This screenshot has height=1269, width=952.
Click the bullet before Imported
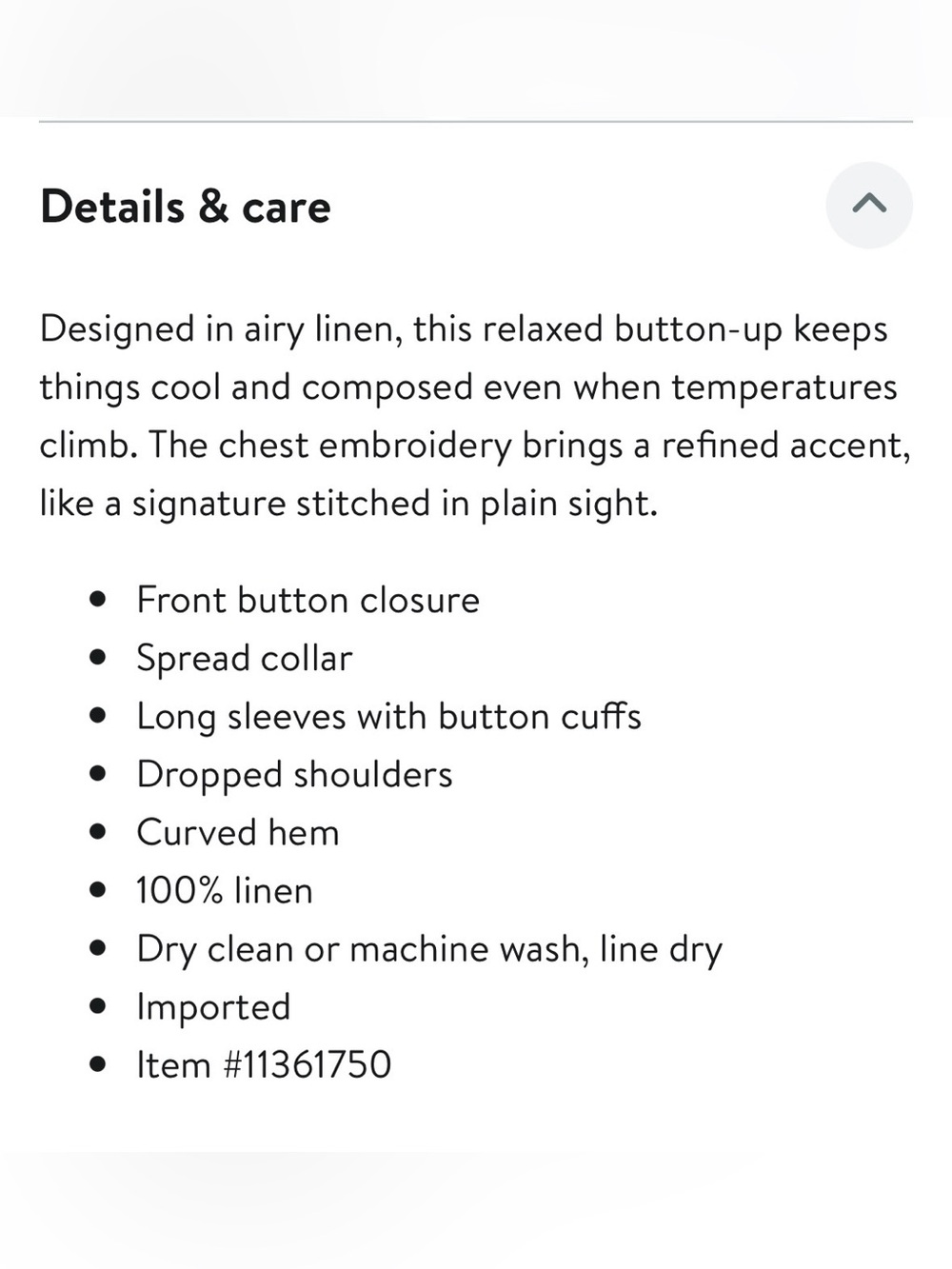pyautogui.click(x=97, y=1006)
